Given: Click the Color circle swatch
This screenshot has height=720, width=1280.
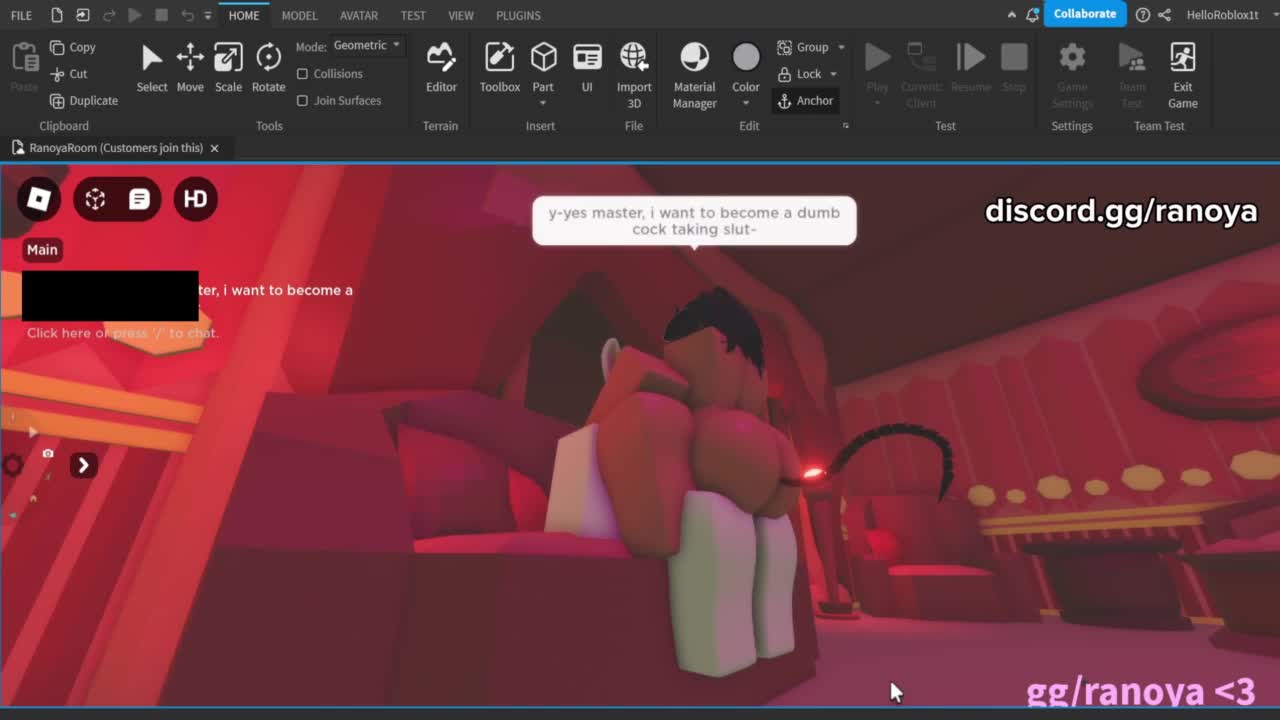Looking at the screenshot, I should 746,58.
